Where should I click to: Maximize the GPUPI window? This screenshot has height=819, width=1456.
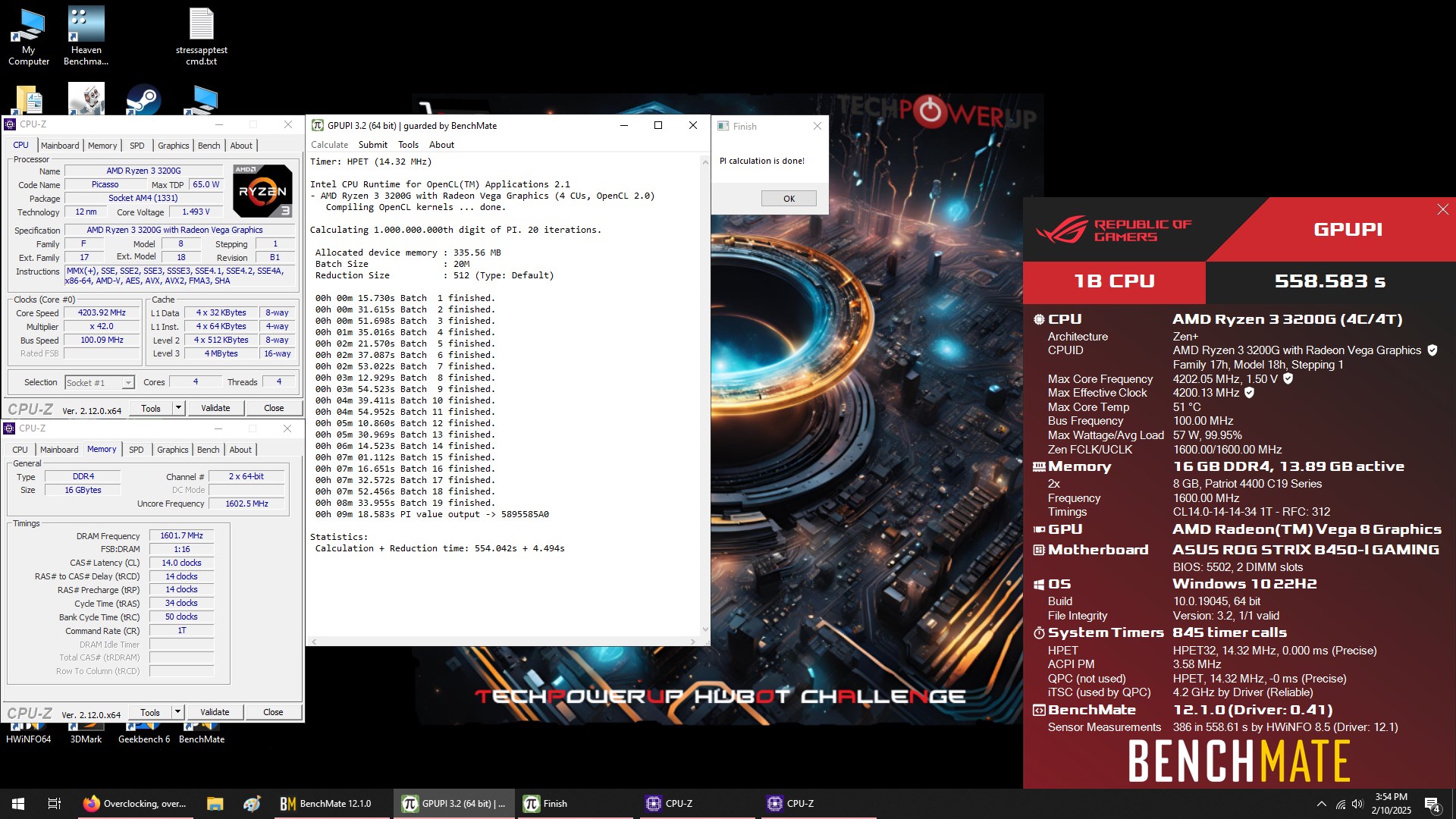point(658,126)
